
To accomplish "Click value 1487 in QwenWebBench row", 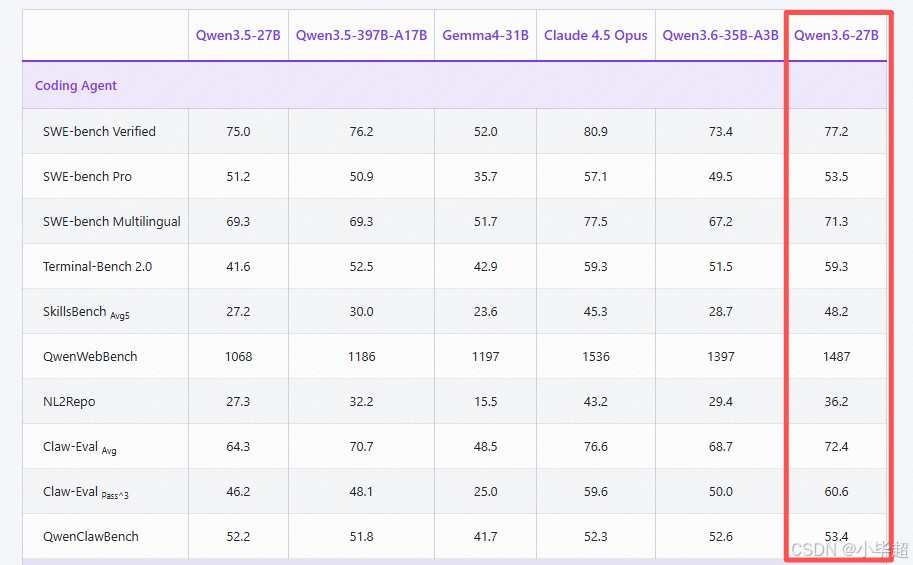I will tap(836, 356).
